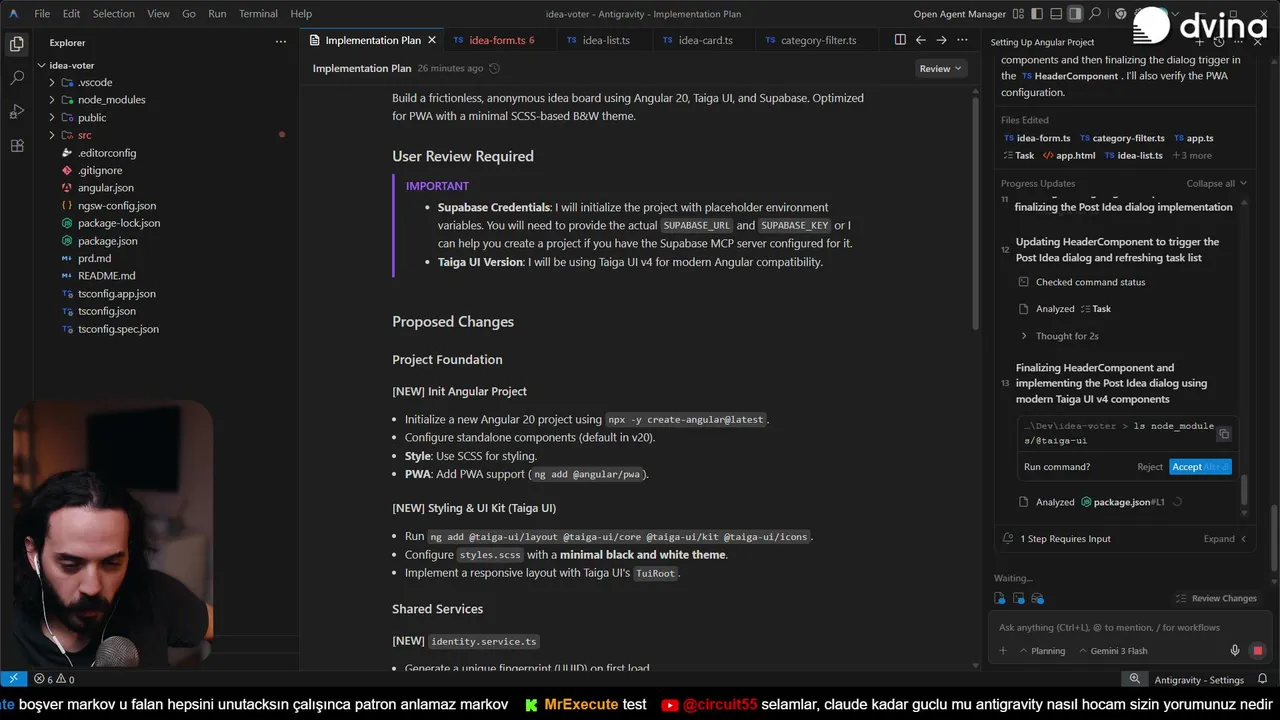Open the app.html edited file chip
The width and height of the screenshot is (1280, 720).
coord(1068,155)
